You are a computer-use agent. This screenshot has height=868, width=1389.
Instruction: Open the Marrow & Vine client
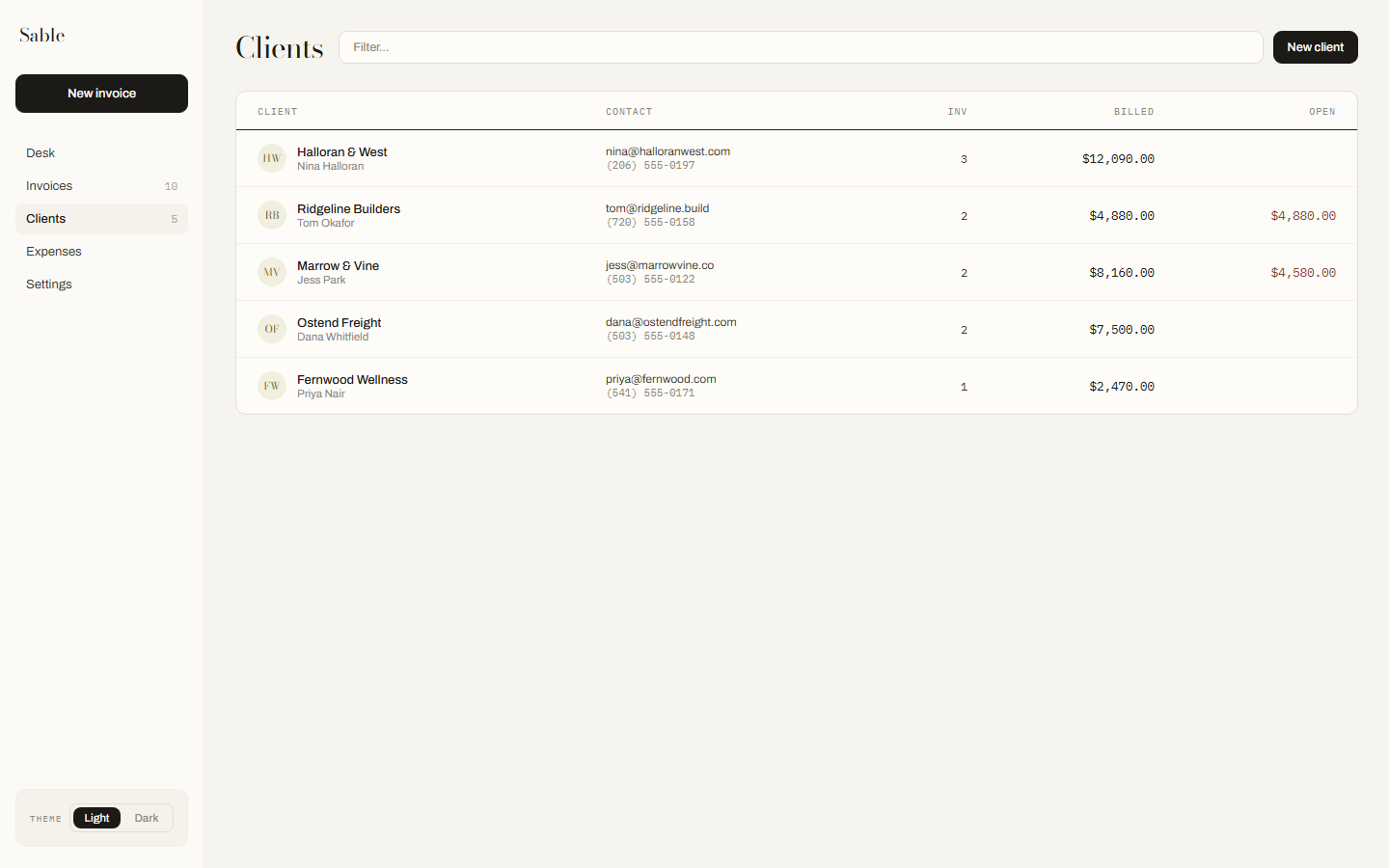[797, 272]
